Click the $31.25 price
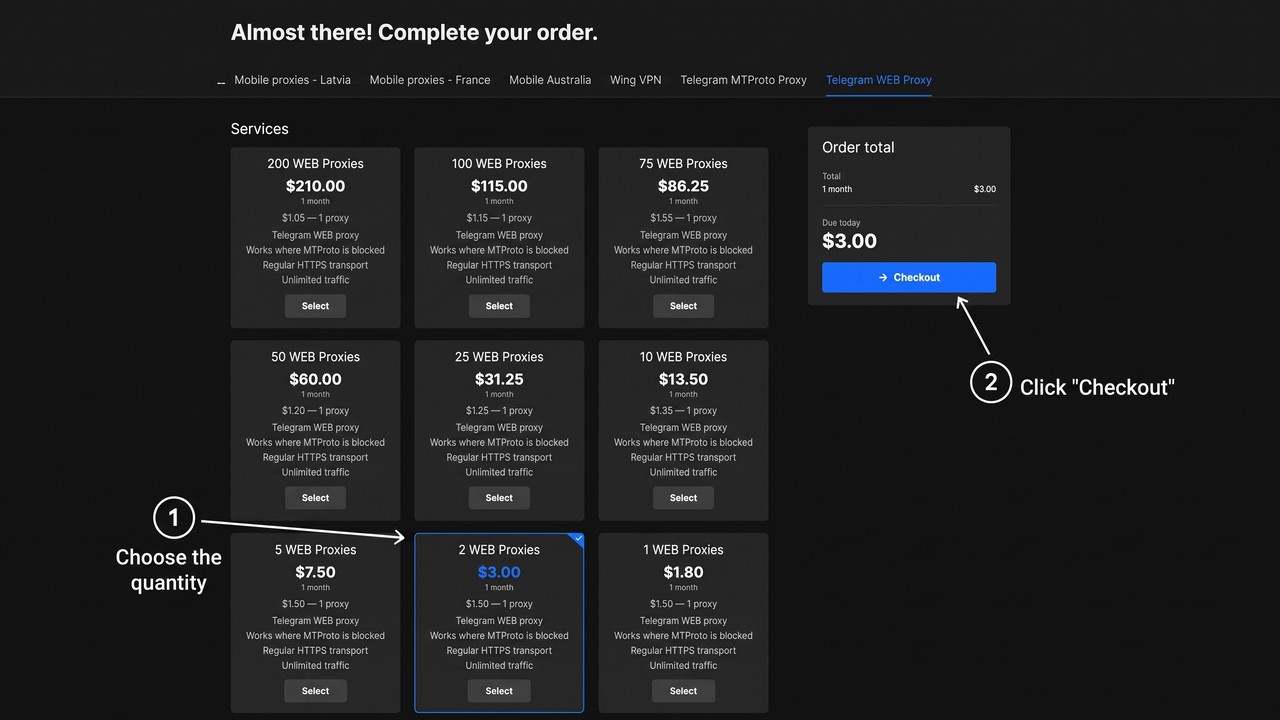The width and height of the screenshot is (1280, 720). click(x=499, y=379)
